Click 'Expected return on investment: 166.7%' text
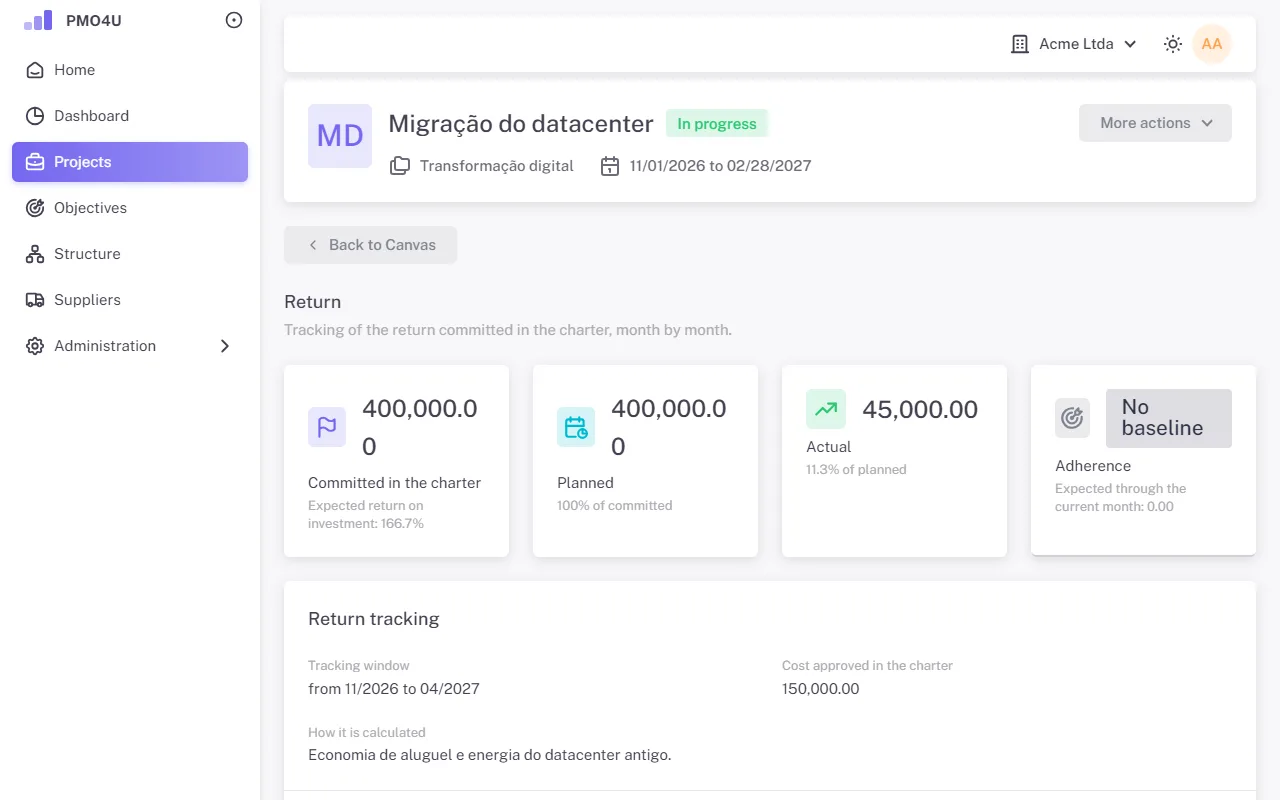This screenshot has height=800, width=1280. click(366, 514)
